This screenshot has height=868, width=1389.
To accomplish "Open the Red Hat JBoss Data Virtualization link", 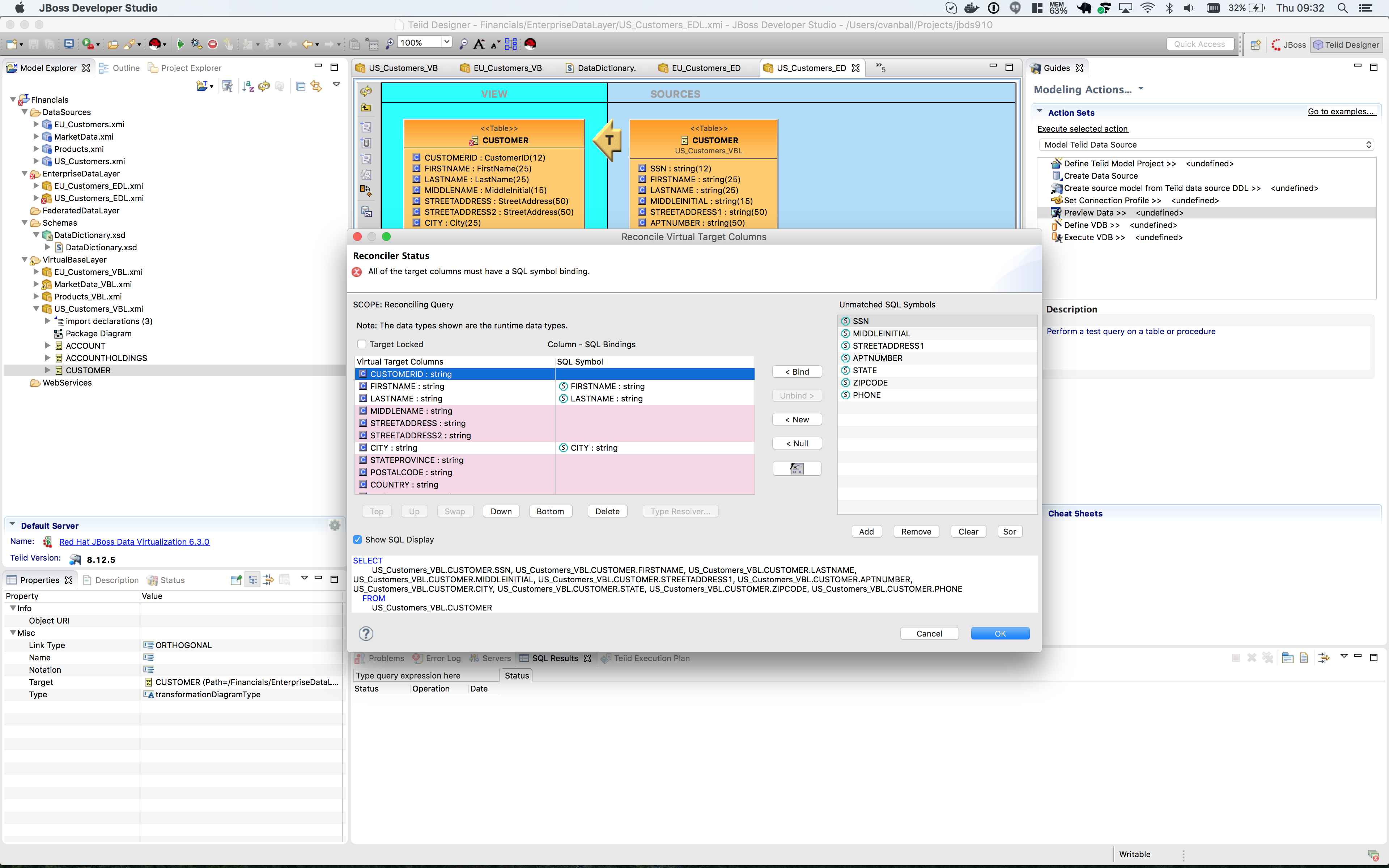I will (134, 542).
